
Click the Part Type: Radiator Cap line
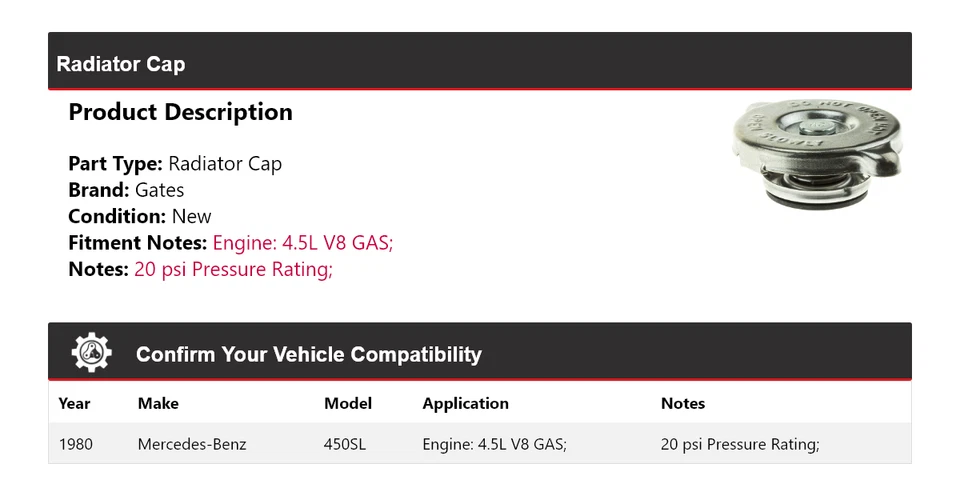coord(175,164)
